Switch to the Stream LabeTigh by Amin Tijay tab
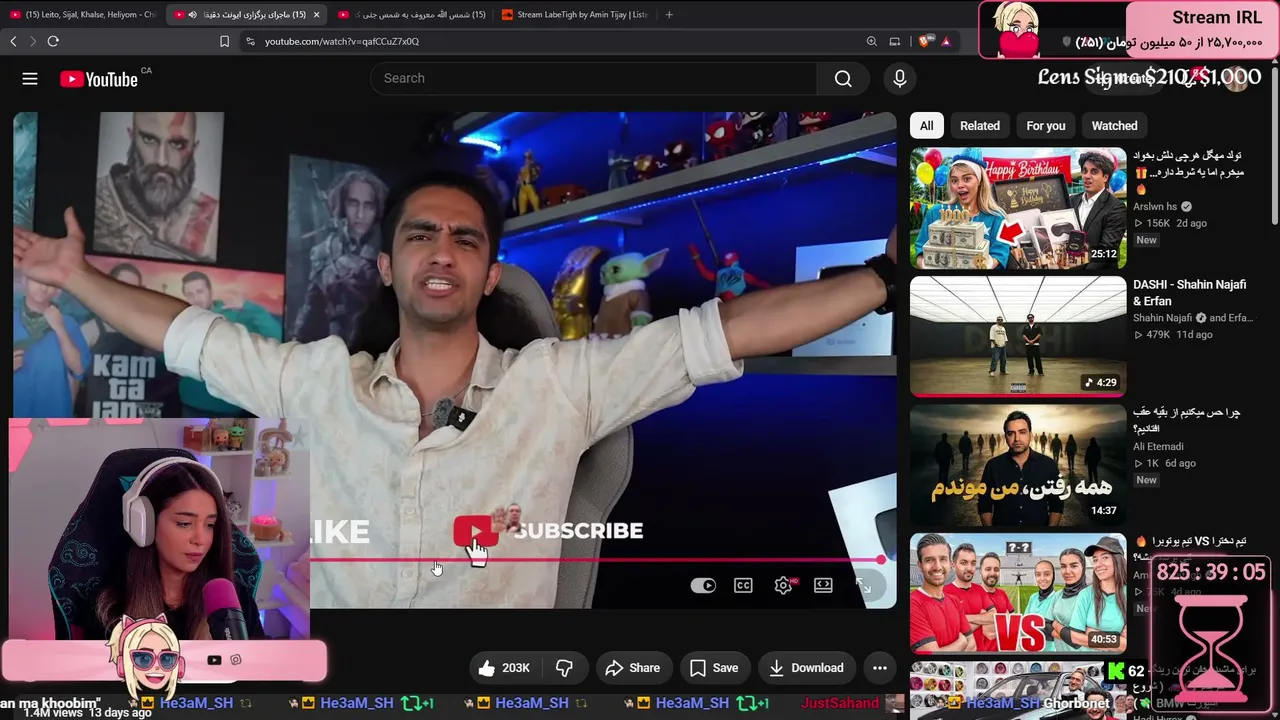This screenshot has width=1280, height=720. [574, 14]
